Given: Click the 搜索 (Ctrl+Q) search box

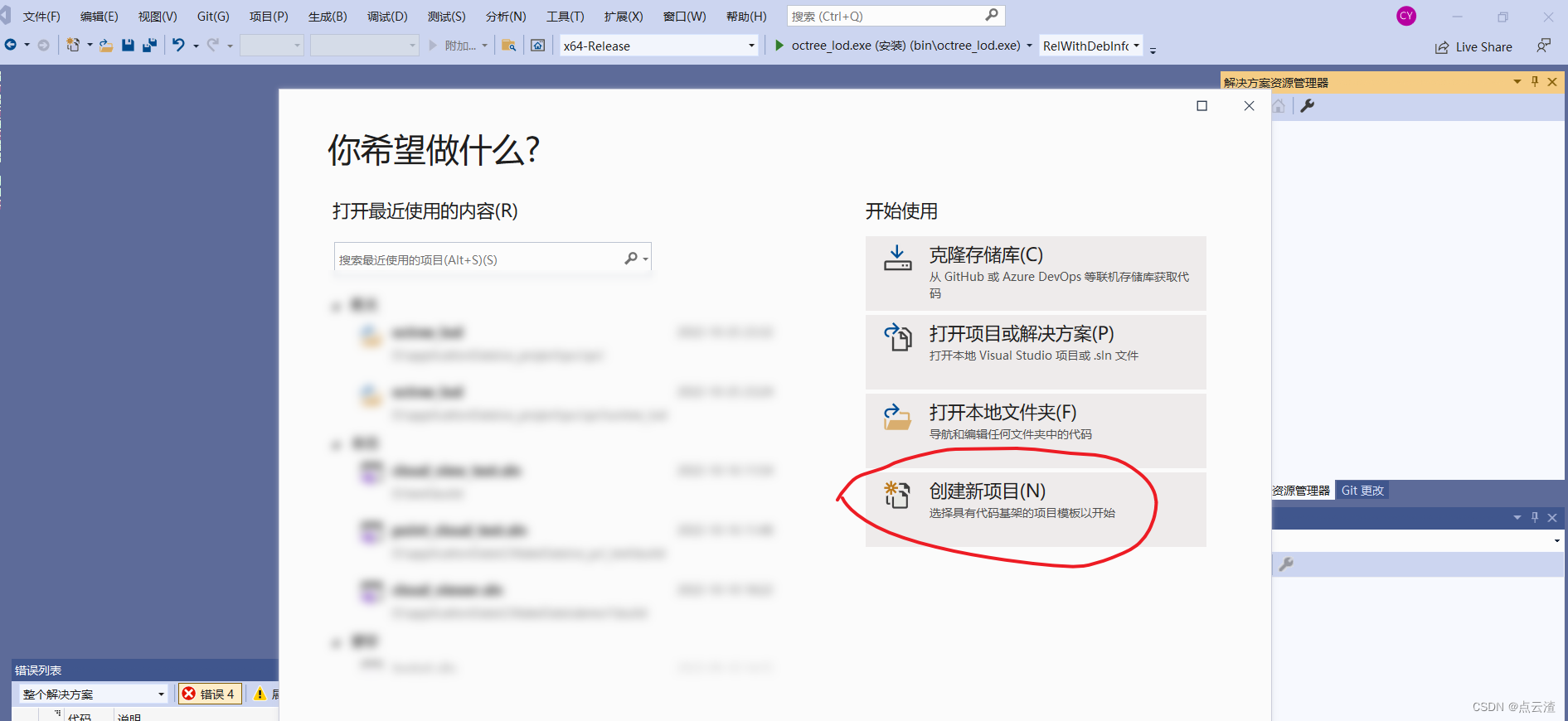Looking at the screenshot, I should 896,16.
